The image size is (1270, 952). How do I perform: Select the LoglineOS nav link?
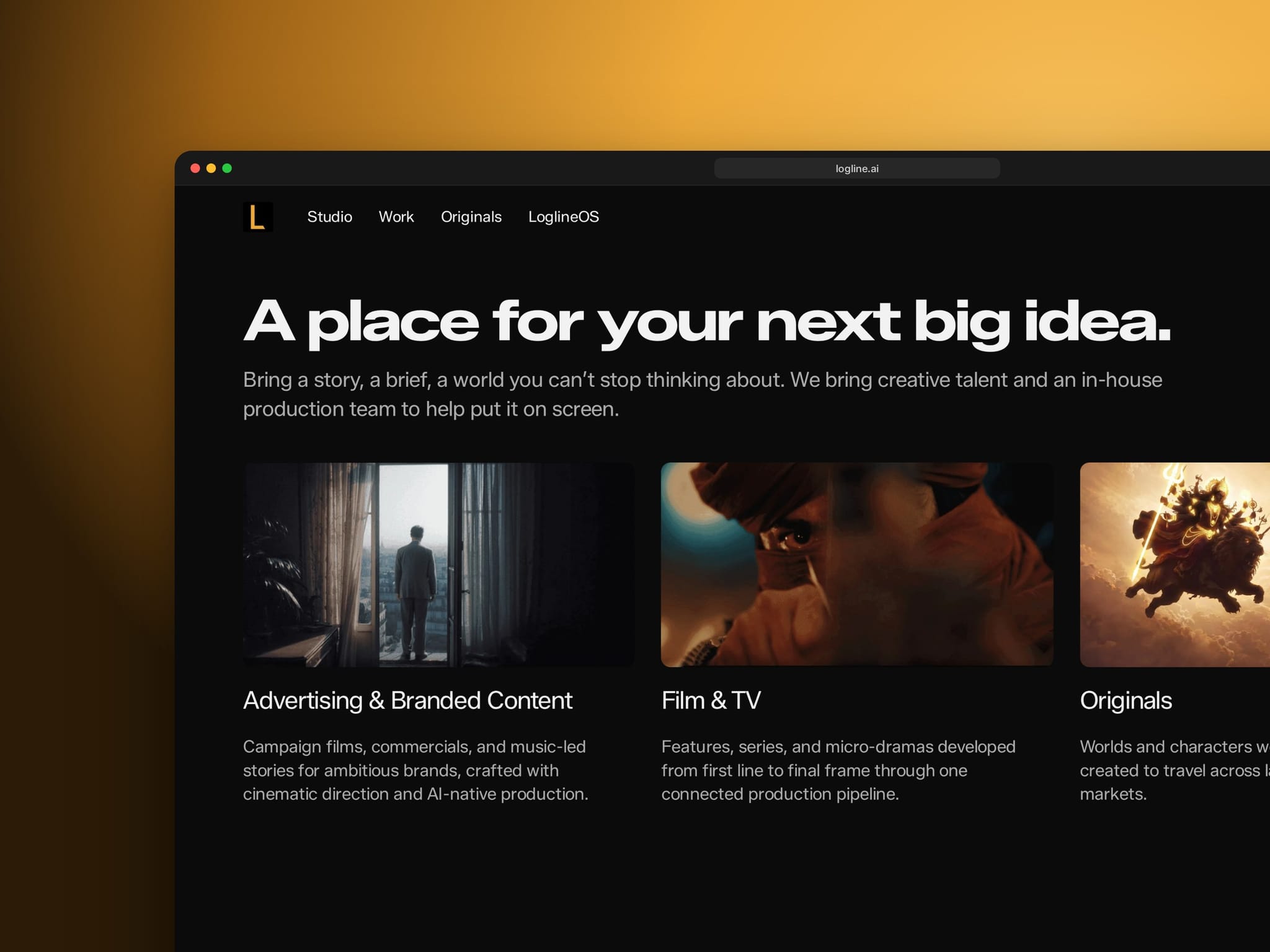[564, 217]
